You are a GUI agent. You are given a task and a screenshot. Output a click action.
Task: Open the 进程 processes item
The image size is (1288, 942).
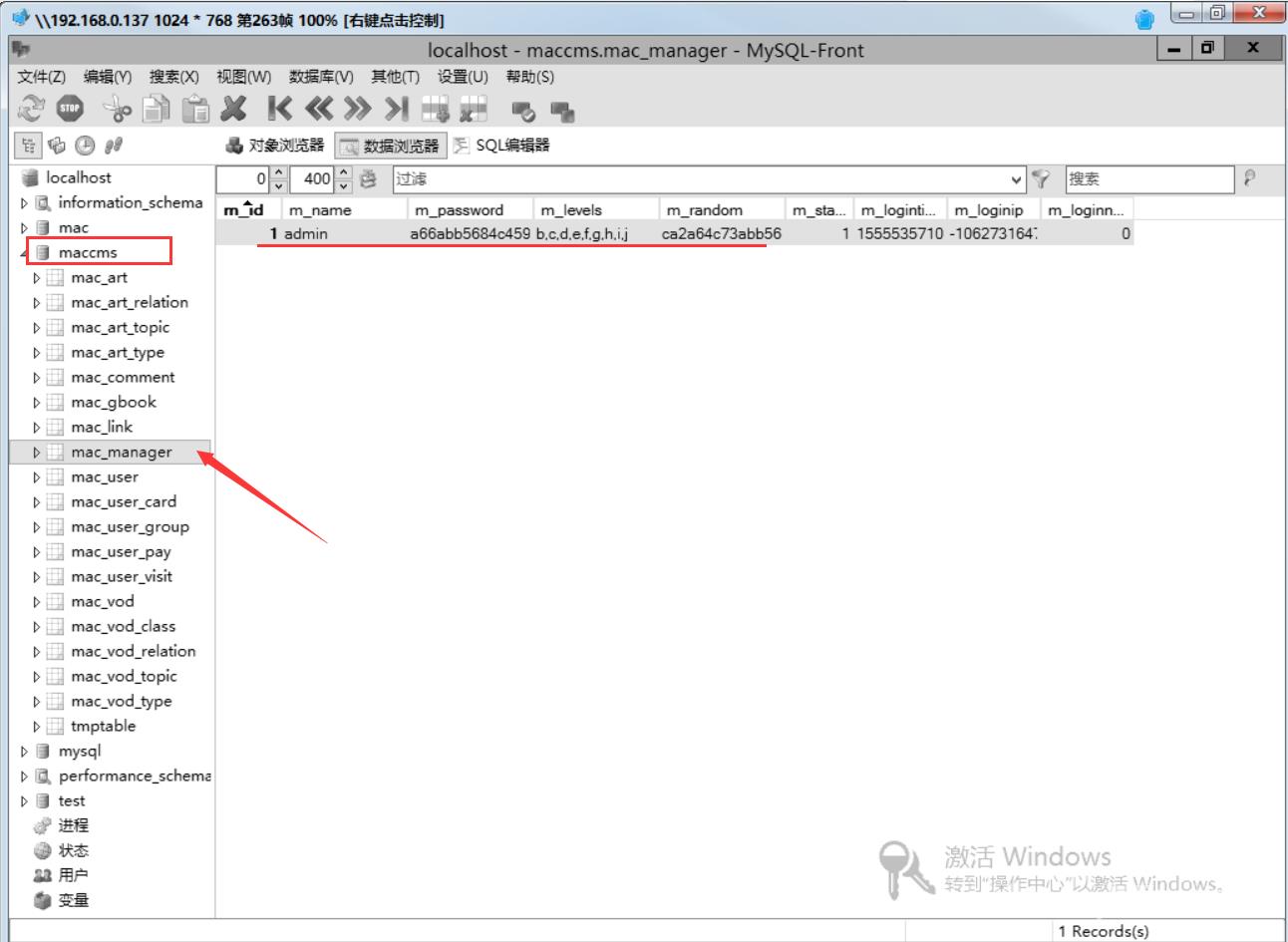(74, 825)
